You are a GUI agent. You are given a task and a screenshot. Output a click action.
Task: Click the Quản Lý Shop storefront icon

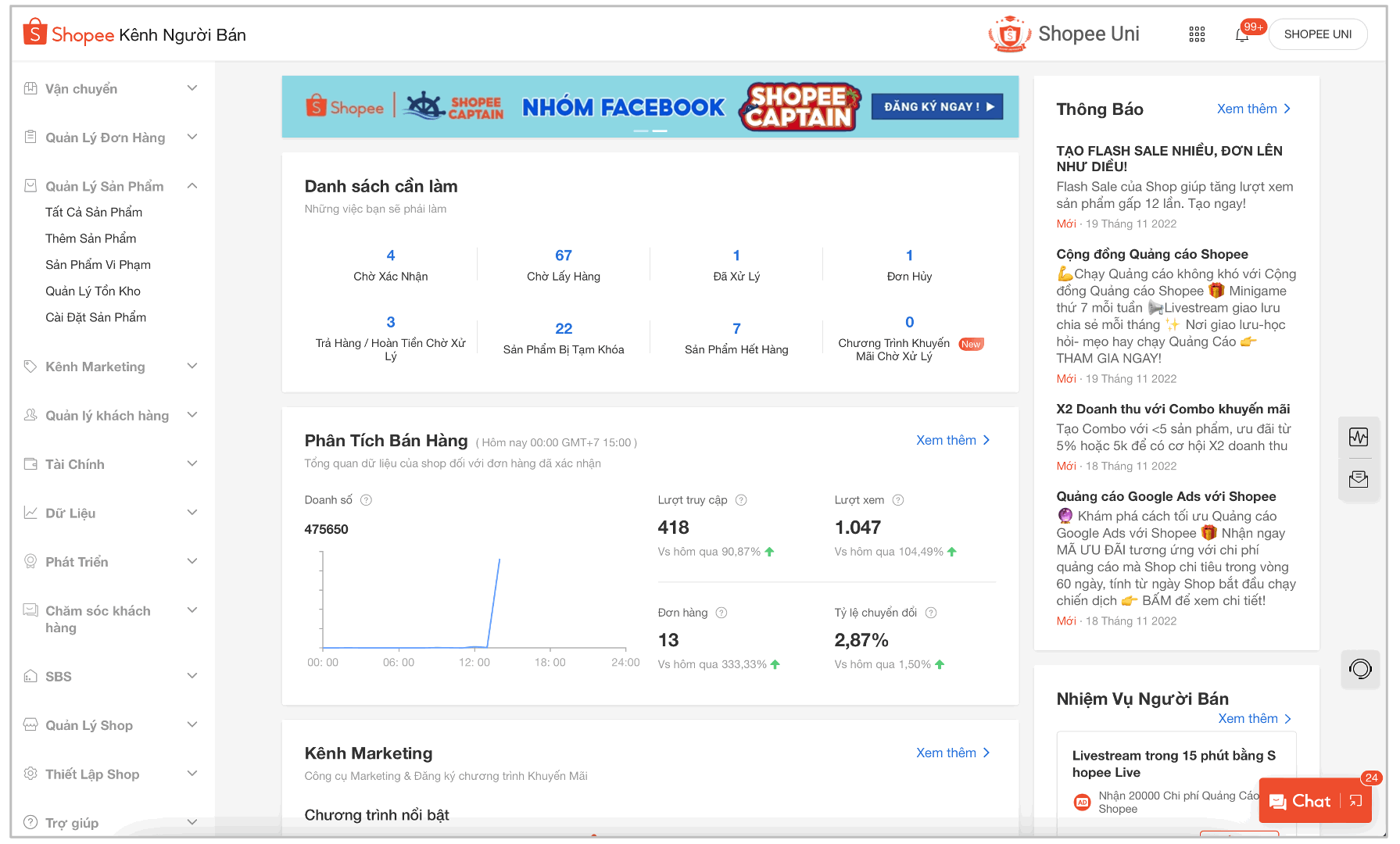click(x=30, y=724)
